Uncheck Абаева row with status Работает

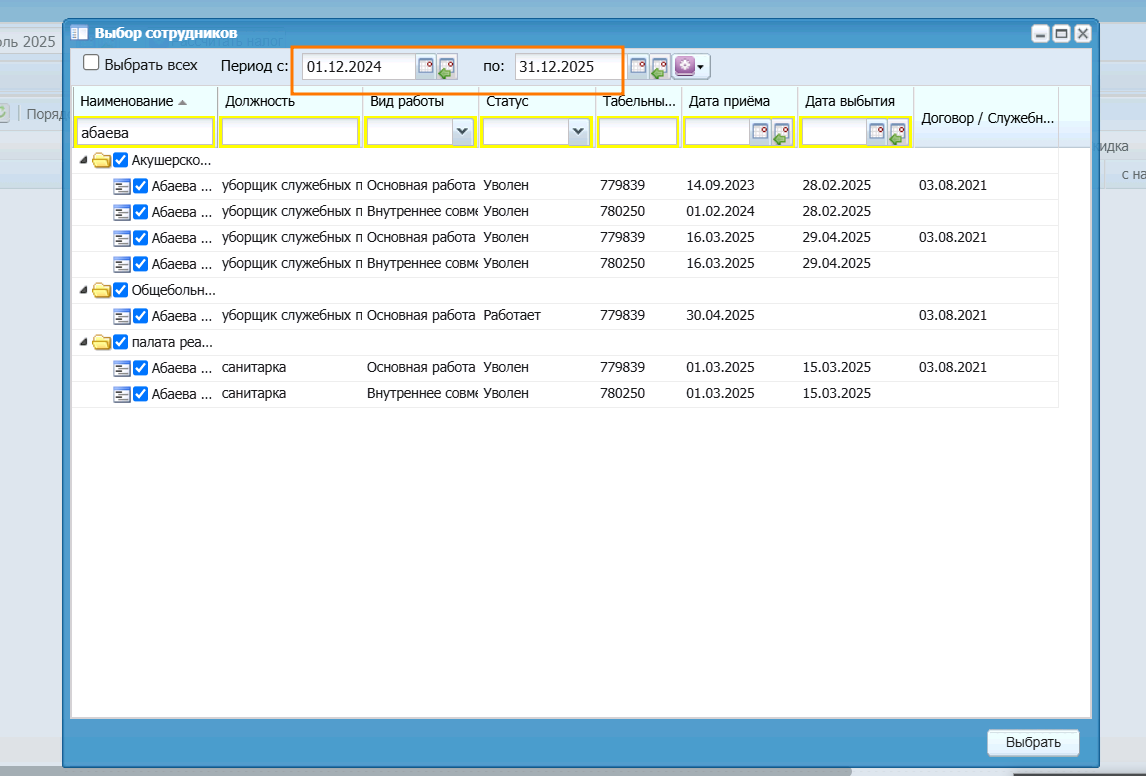[140, 316]
